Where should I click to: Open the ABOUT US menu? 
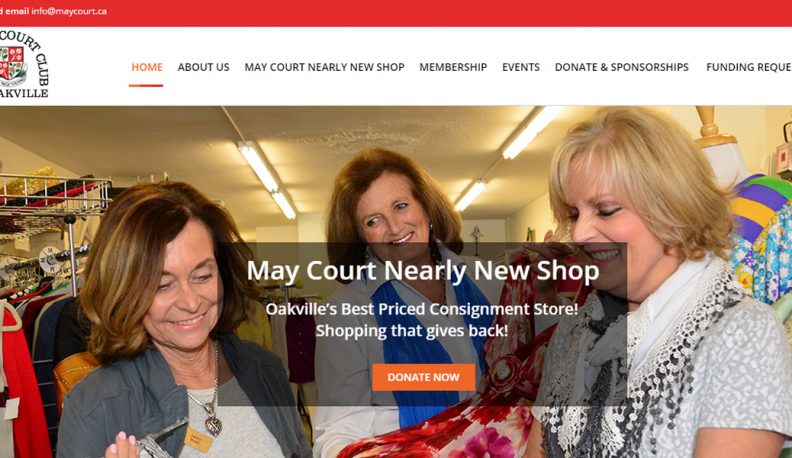(x=203, y=67)
